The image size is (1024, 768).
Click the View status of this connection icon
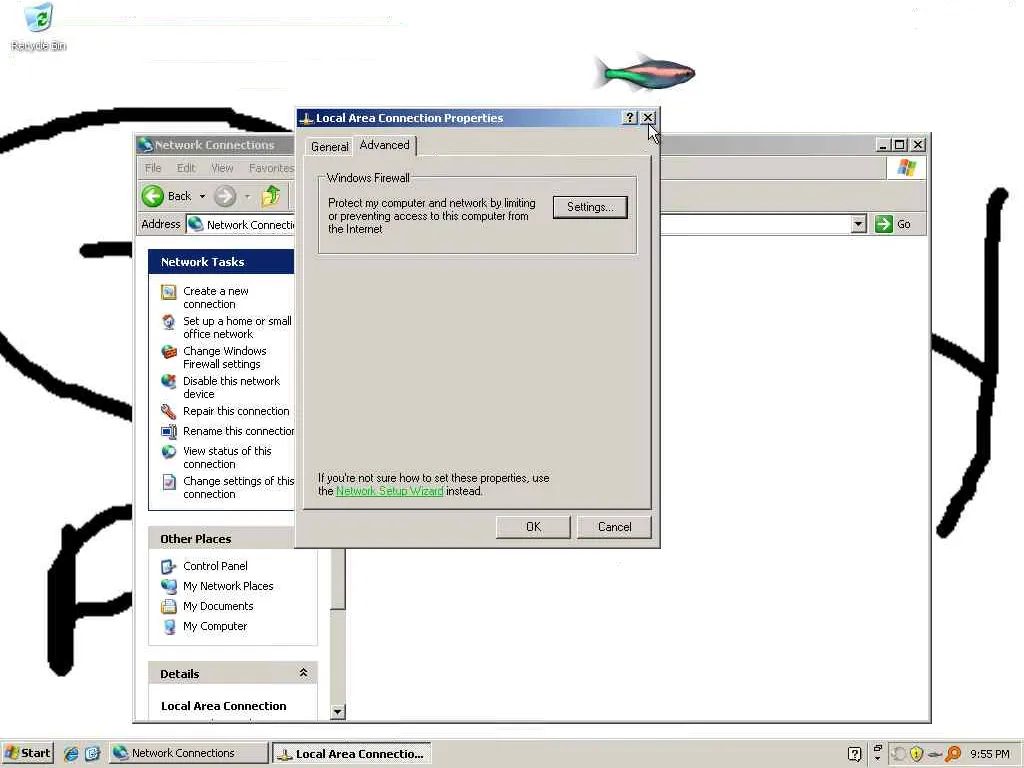tap(168, 452)
